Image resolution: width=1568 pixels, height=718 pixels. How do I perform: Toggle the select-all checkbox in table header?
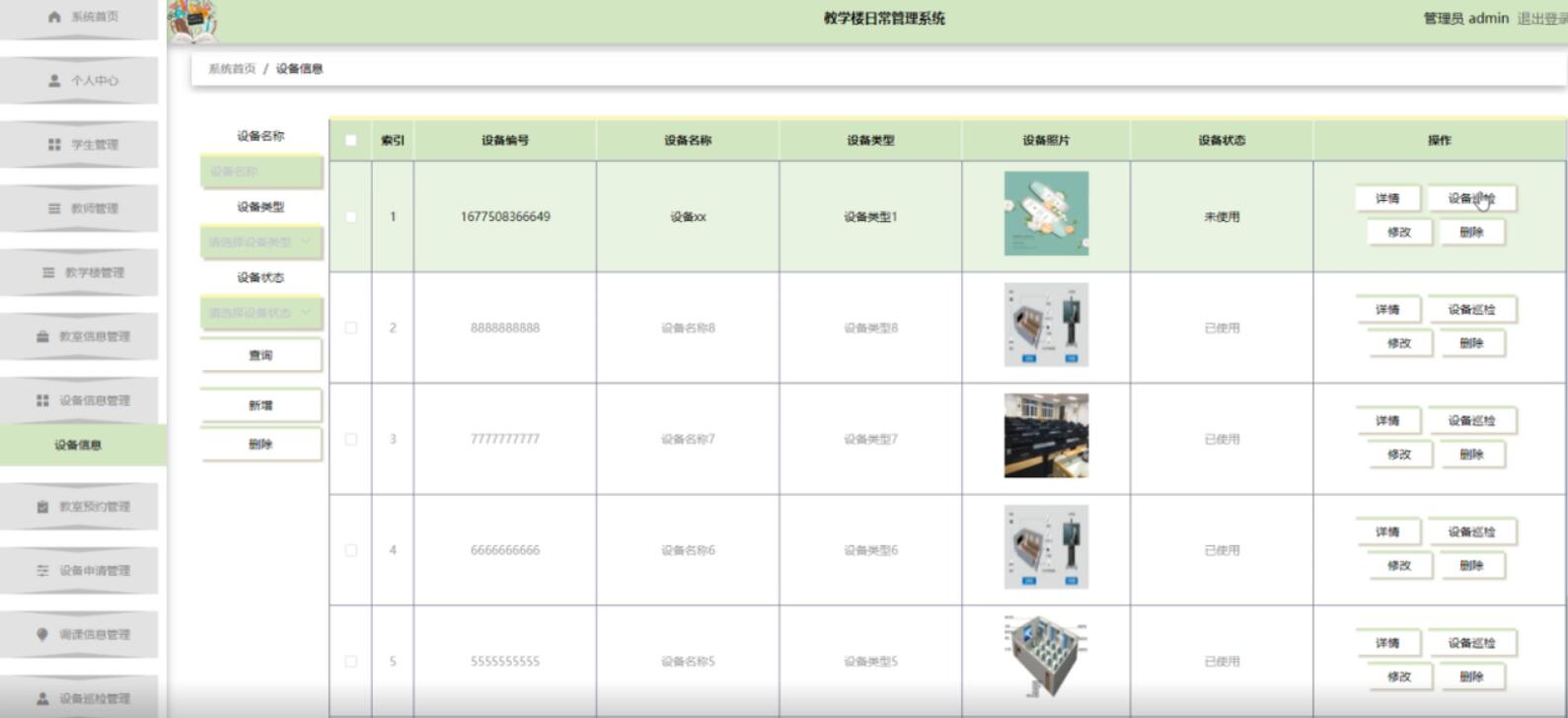(x=350, y=140)
